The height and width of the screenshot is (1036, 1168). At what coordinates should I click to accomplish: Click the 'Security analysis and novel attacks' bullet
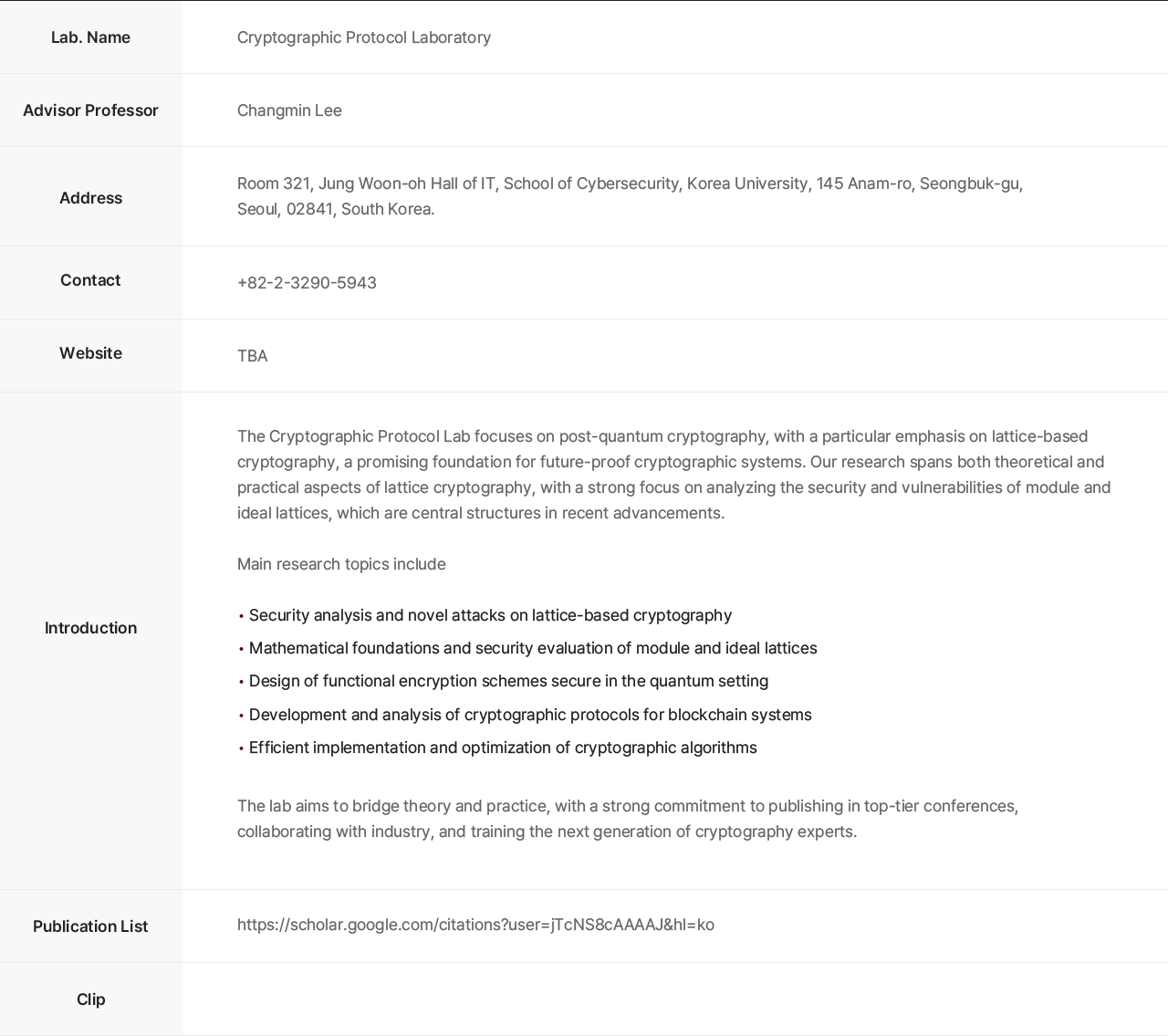point(490,615)
